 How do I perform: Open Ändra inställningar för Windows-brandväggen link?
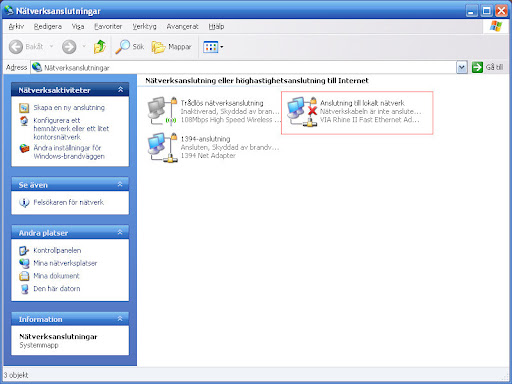pyautogui.click(x=69, y=152)
